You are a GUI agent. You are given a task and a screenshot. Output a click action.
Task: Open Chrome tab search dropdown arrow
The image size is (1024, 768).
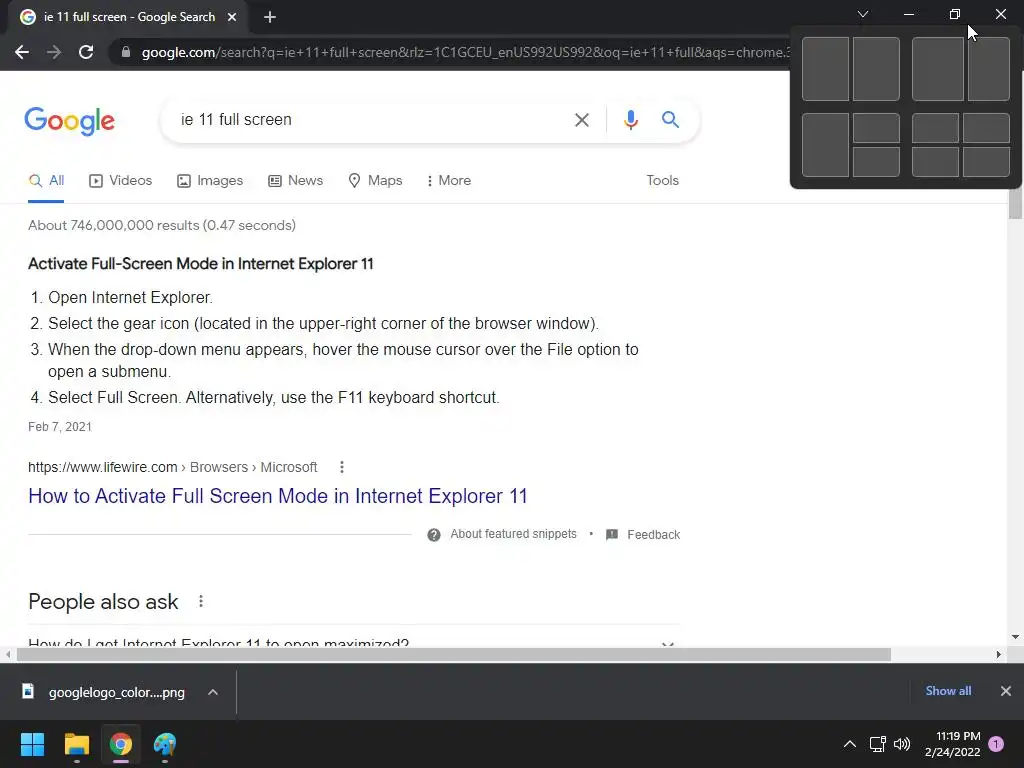click(x=863, y=14)
